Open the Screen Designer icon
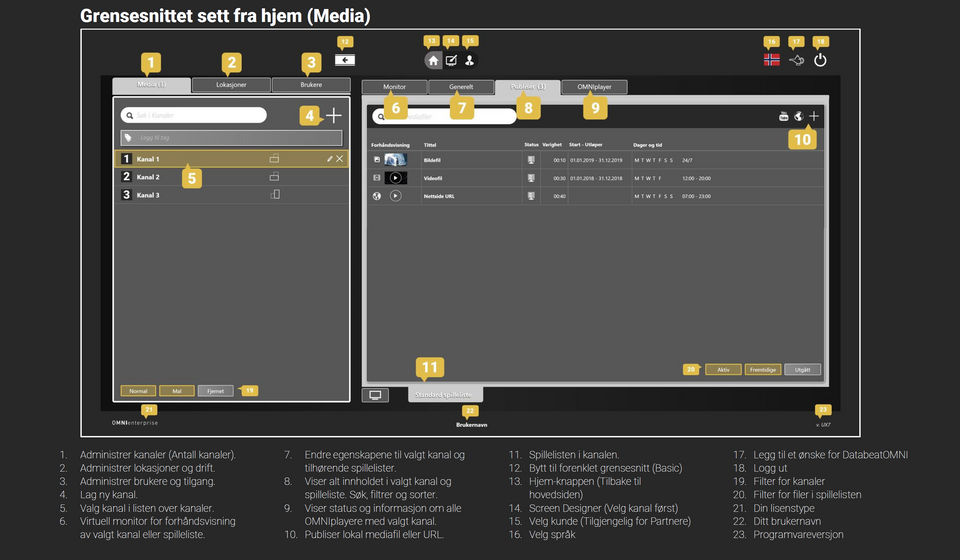960x560 pixels. click(451, 60)
